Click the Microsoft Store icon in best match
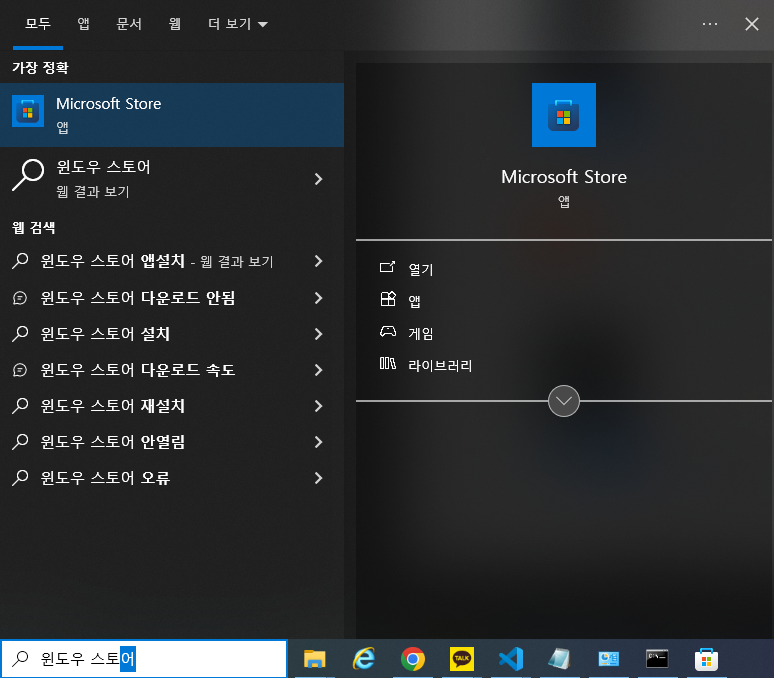The width and height of the screenshot is (774, 678). (28, 111)
